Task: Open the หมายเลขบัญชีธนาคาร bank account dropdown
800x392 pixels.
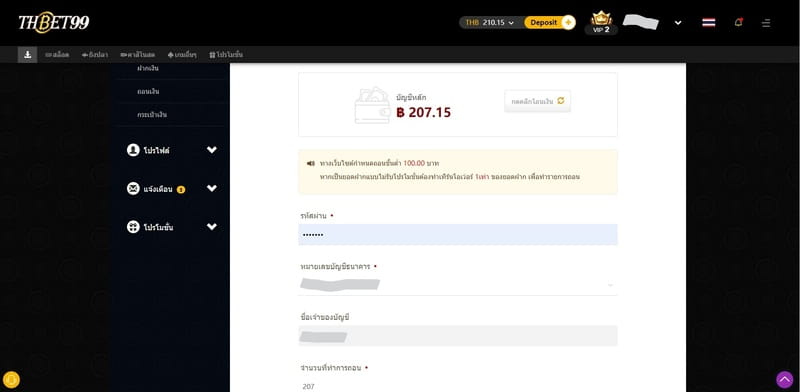Action: (x=458, y=284)
